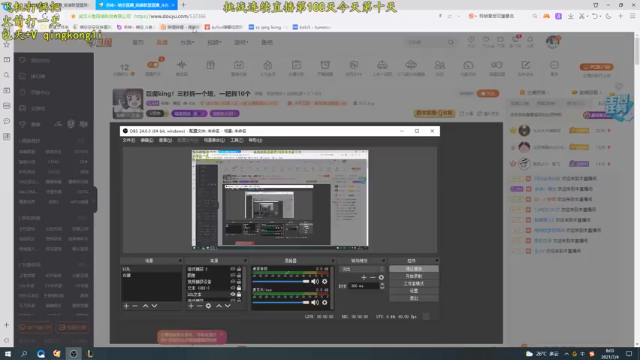Open the transition type dropdown in 转场特效 dock
This screenshot has height=360, width=640.
pos(362,269)
